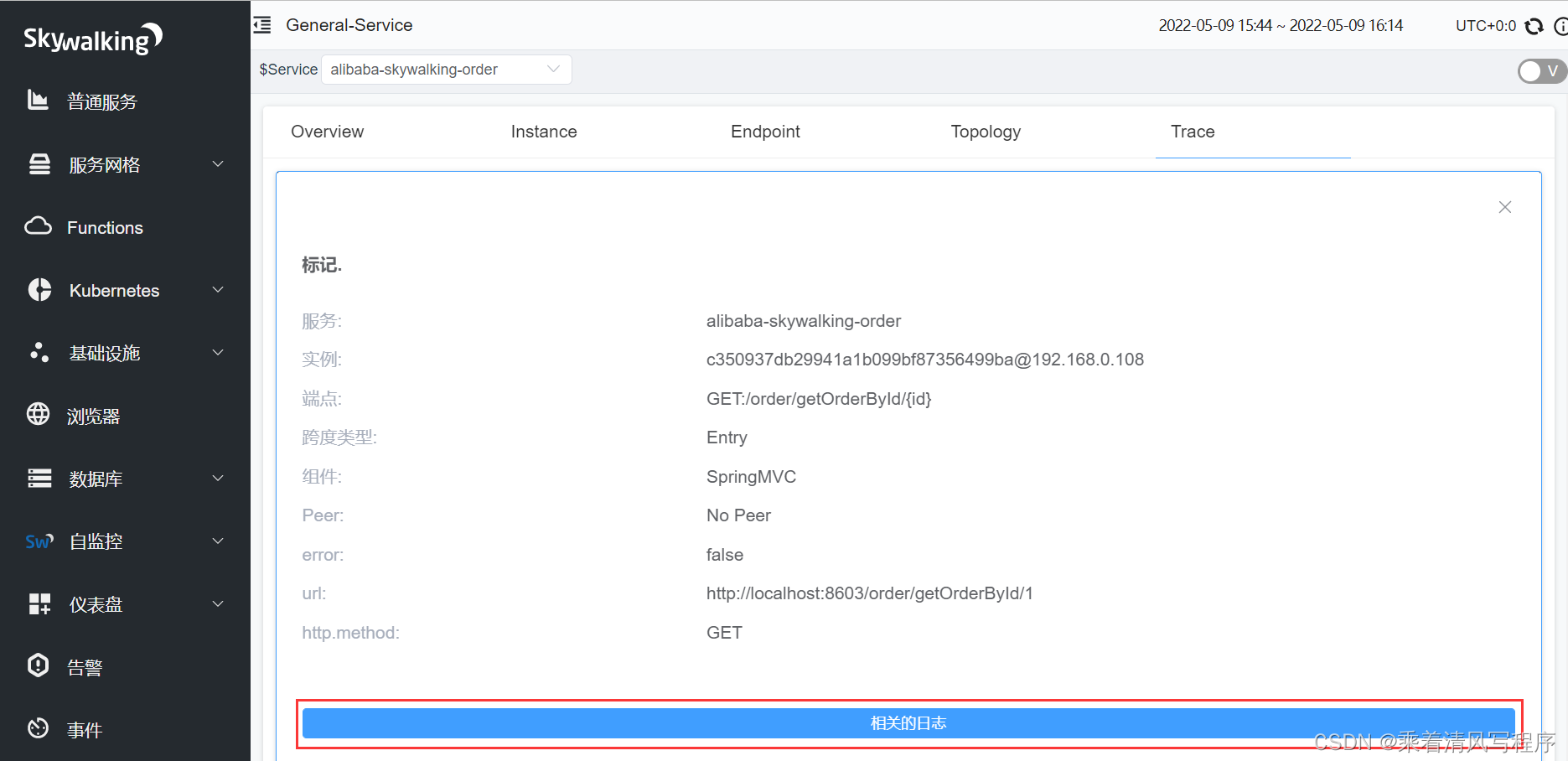Viewport: 1568px width, 761px height.
Task: Open the $Service dropdown selector
Action: tap(447, 70)
